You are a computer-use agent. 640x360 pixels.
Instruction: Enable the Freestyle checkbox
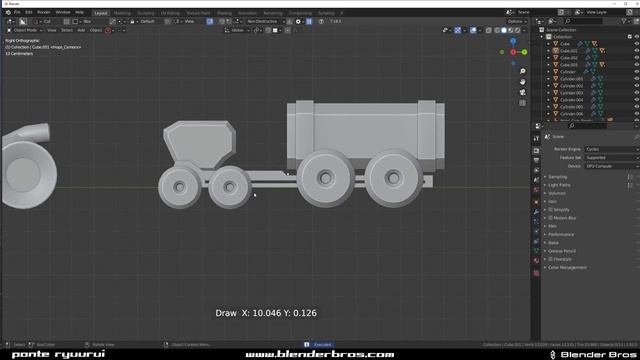[550, 259]
